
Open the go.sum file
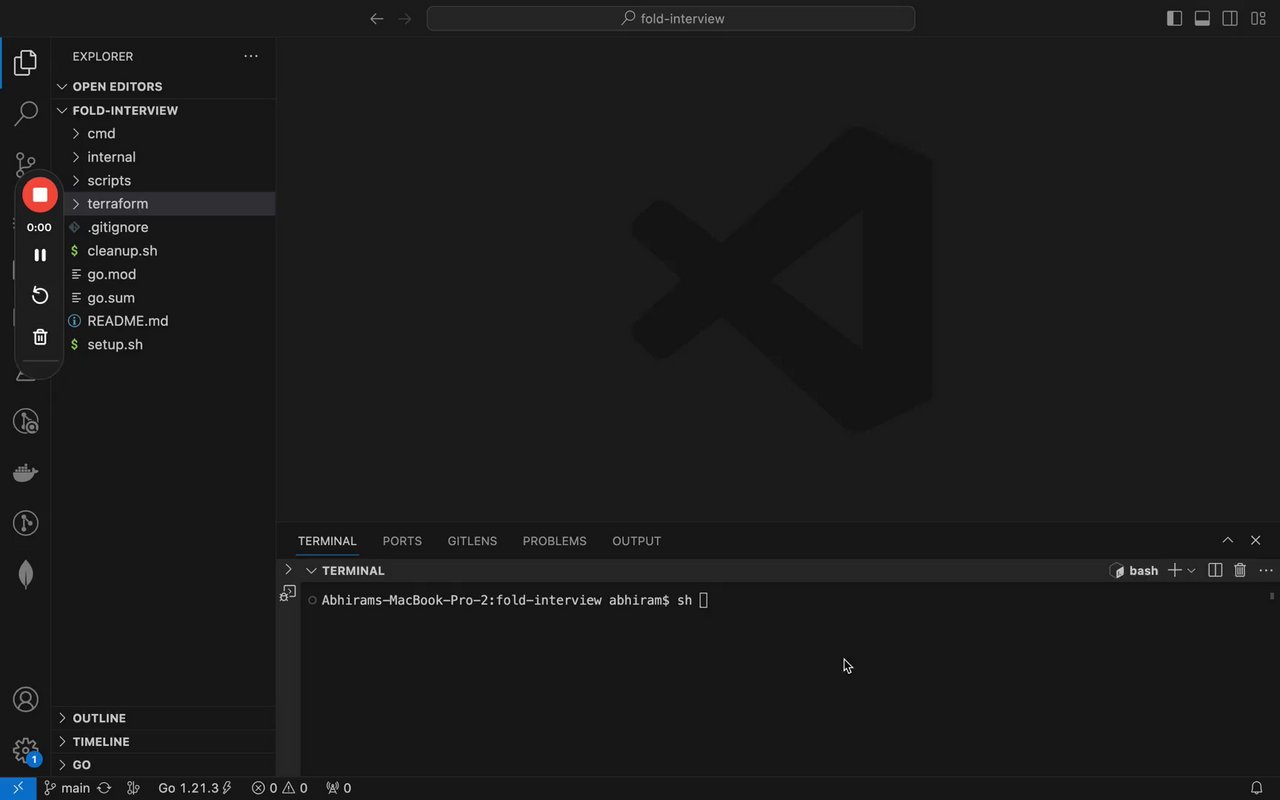(x=164, y=298)
